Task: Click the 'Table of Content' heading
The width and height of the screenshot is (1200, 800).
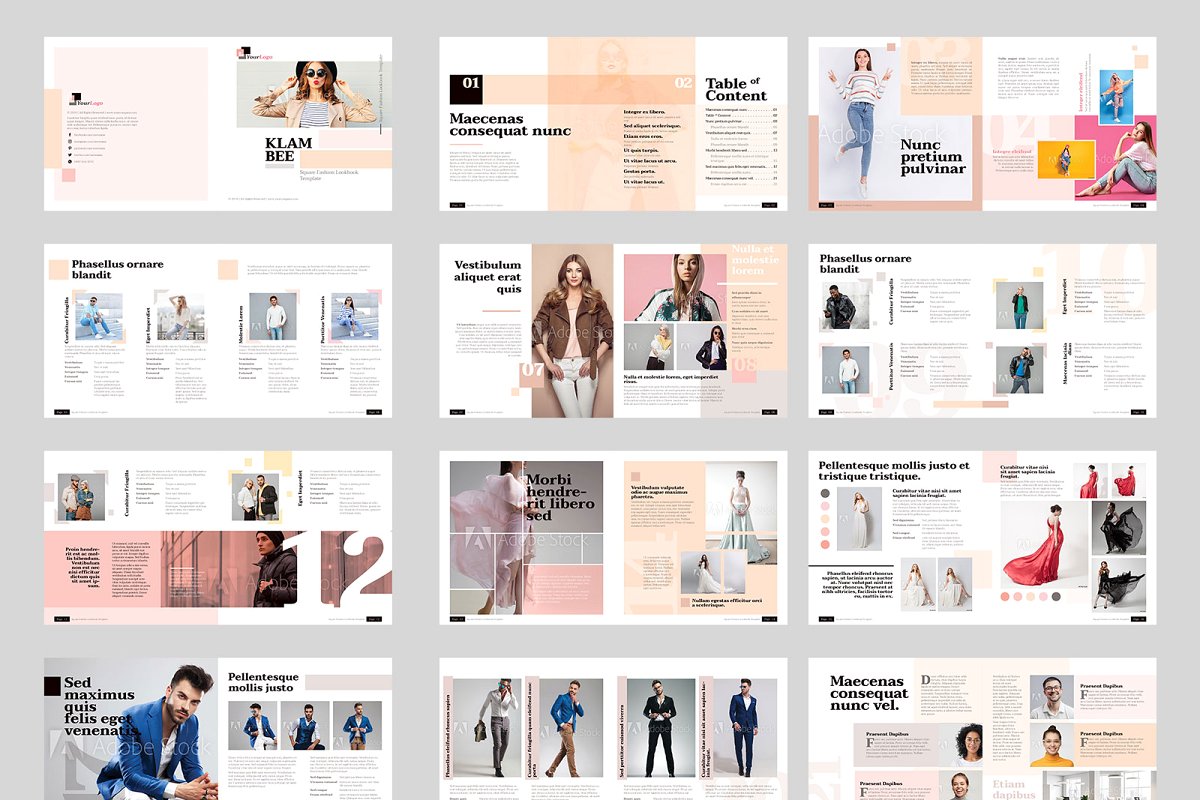Action: pyautogui.click(x=736, y=89)
